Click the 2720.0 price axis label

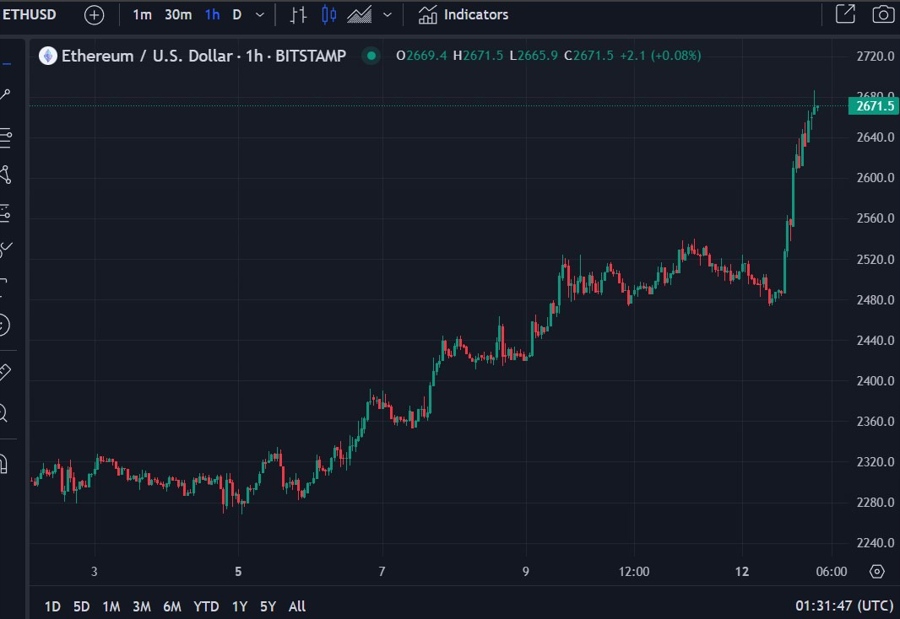click(875, 56)
